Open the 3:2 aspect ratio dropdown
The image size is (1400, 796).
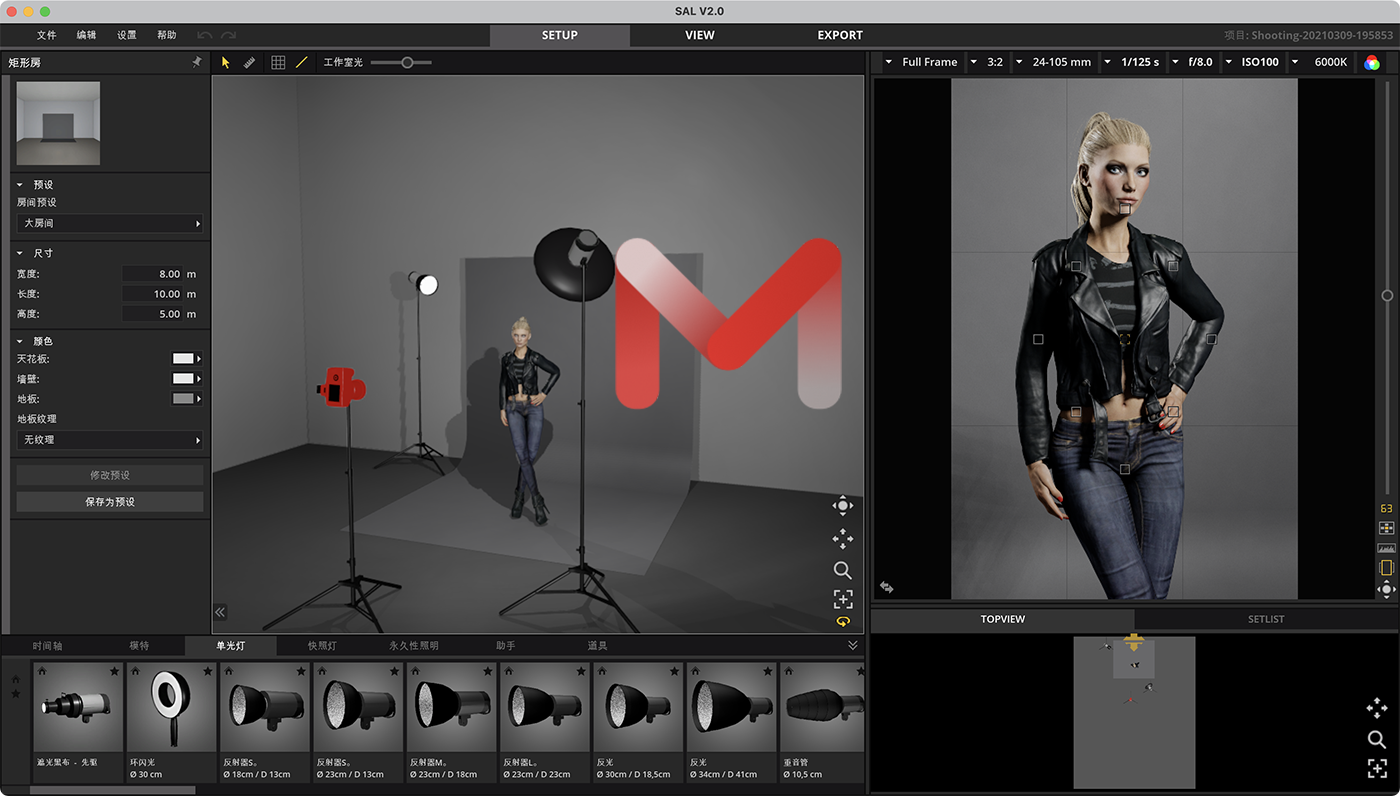[x=986, y=62]
